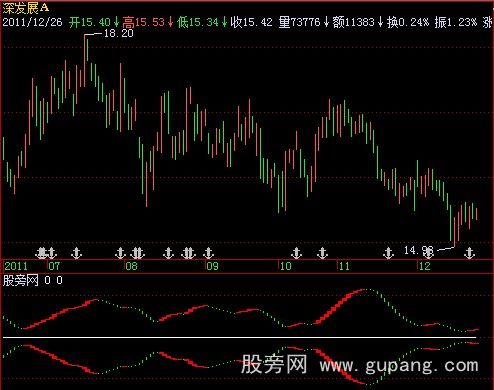
Task: Click the volume 量73776 value
Action: coord(300,22)
